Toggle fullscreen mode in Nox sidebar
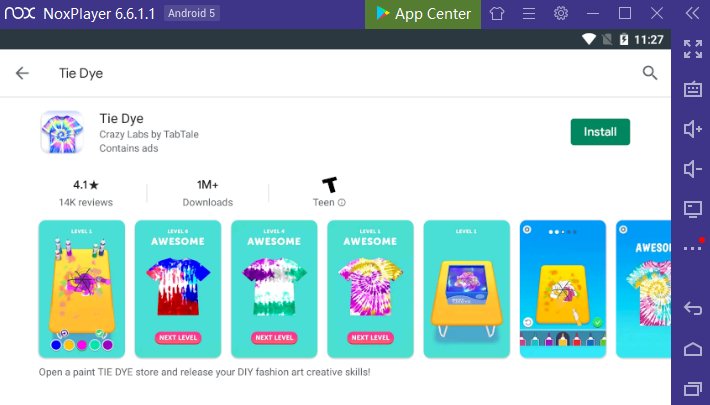 [693, 49]
